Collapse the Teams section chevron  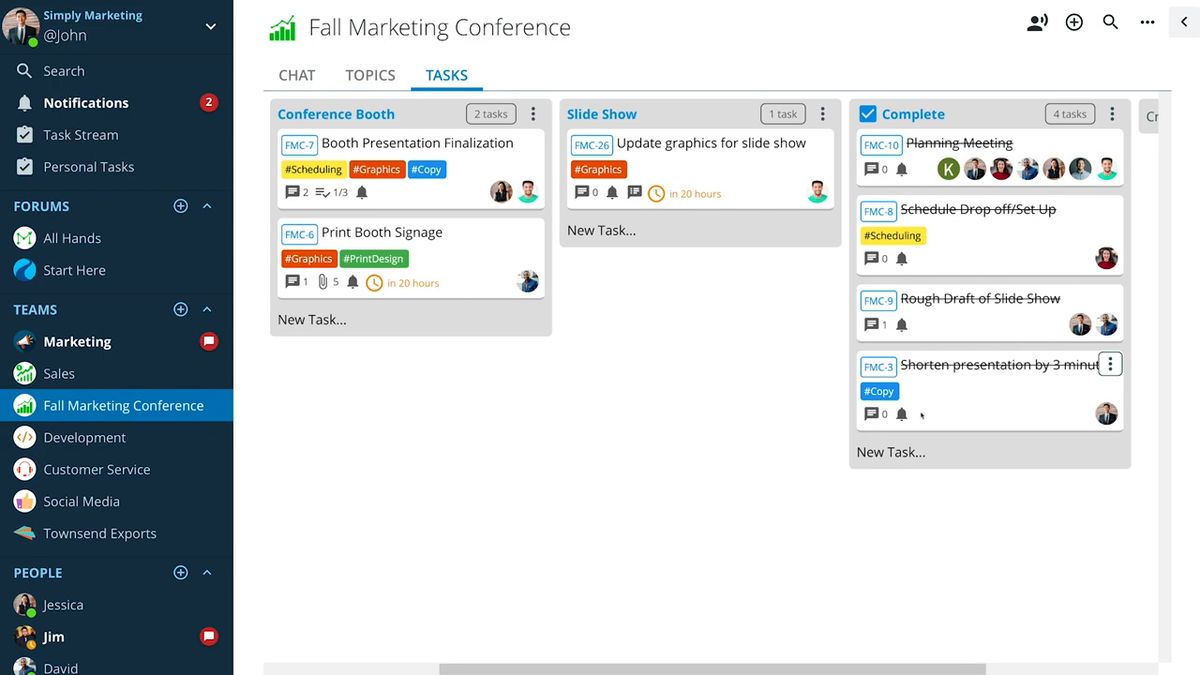[x=207, y=310]
